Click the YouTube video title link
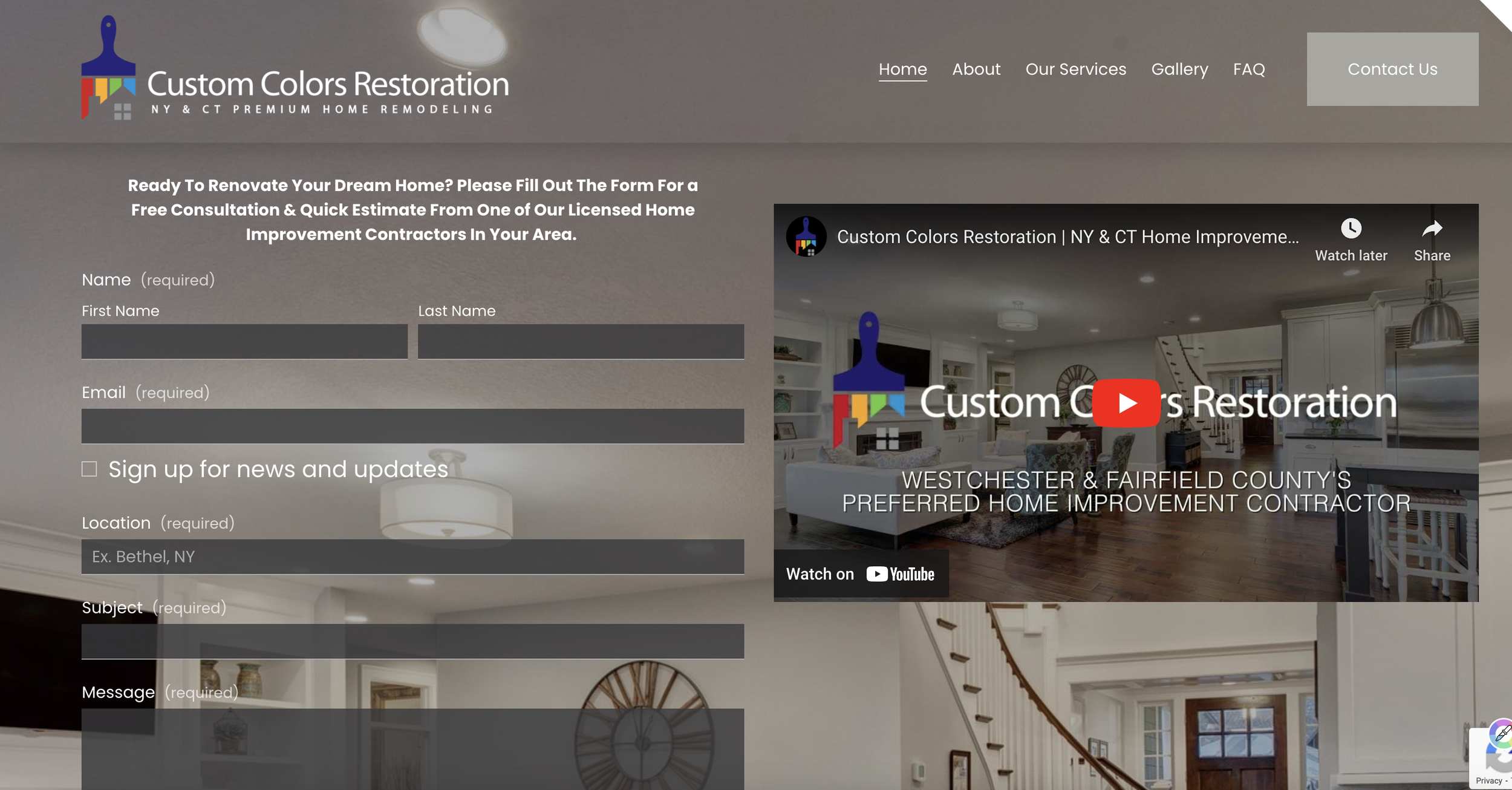 [x=1067, y=237]
